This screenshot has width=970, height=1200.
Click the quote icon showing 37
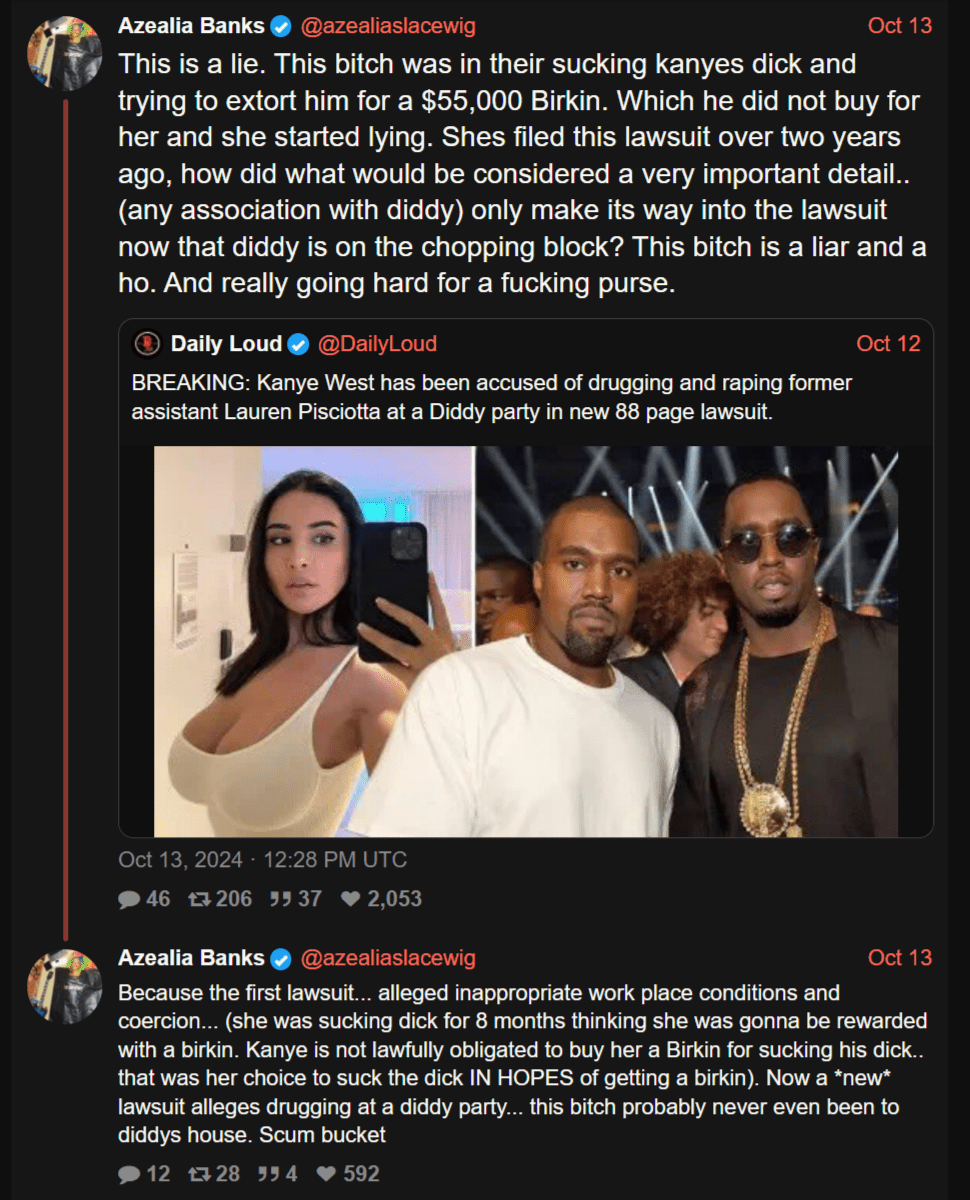click(281, 899)
